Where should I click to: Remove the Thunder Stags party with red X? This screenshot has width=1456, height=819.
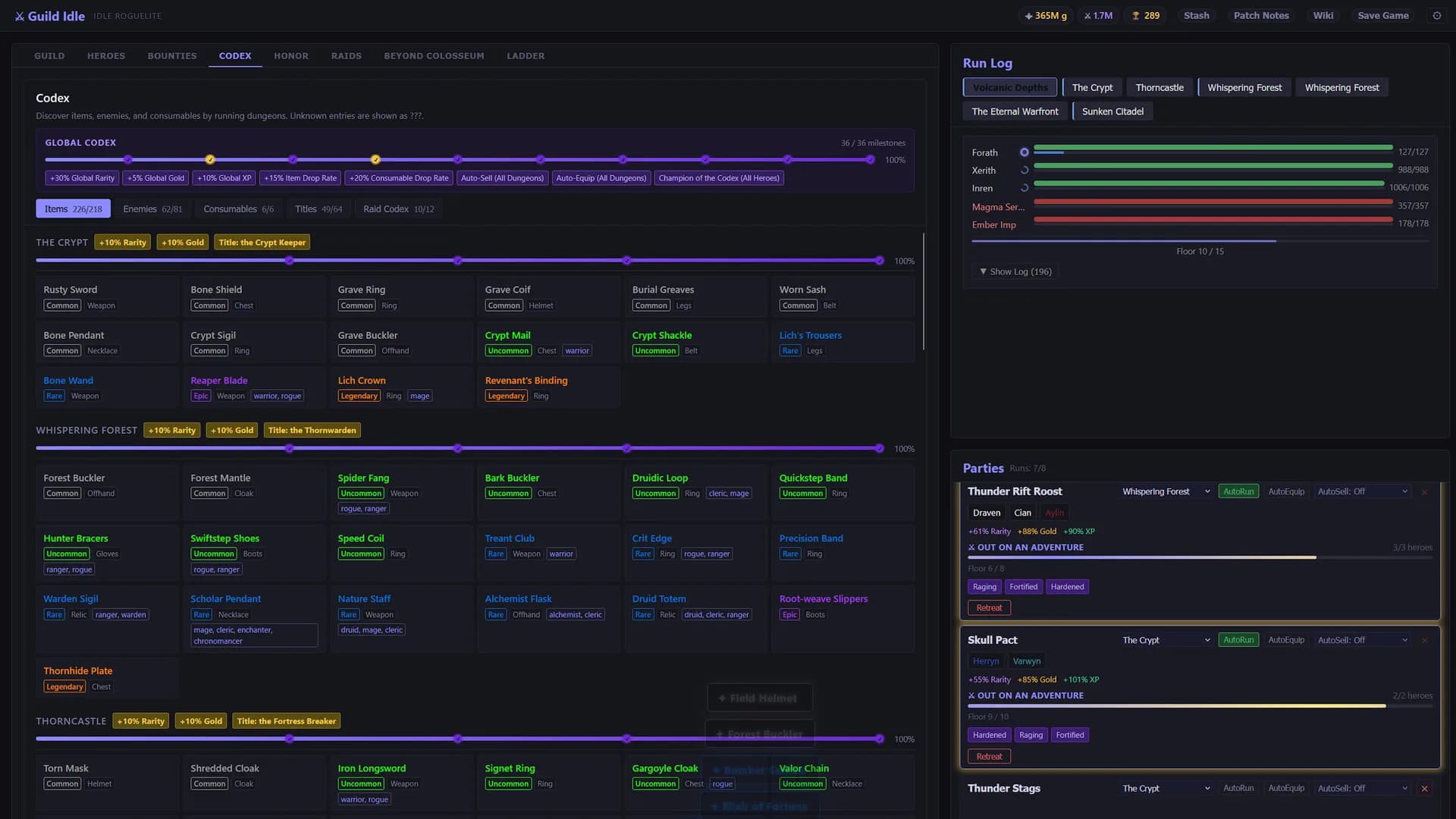[1424, 789]
